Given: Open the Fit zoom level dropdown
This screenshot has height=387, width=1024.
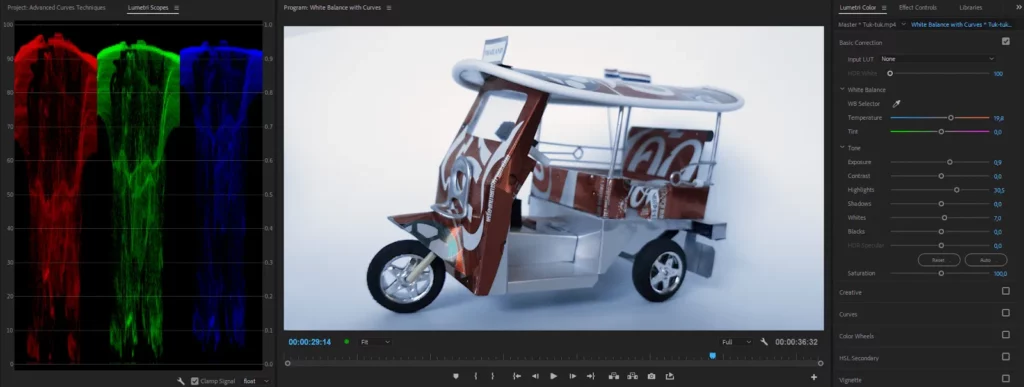Looking at the screenshot, I should pos(376,342).
